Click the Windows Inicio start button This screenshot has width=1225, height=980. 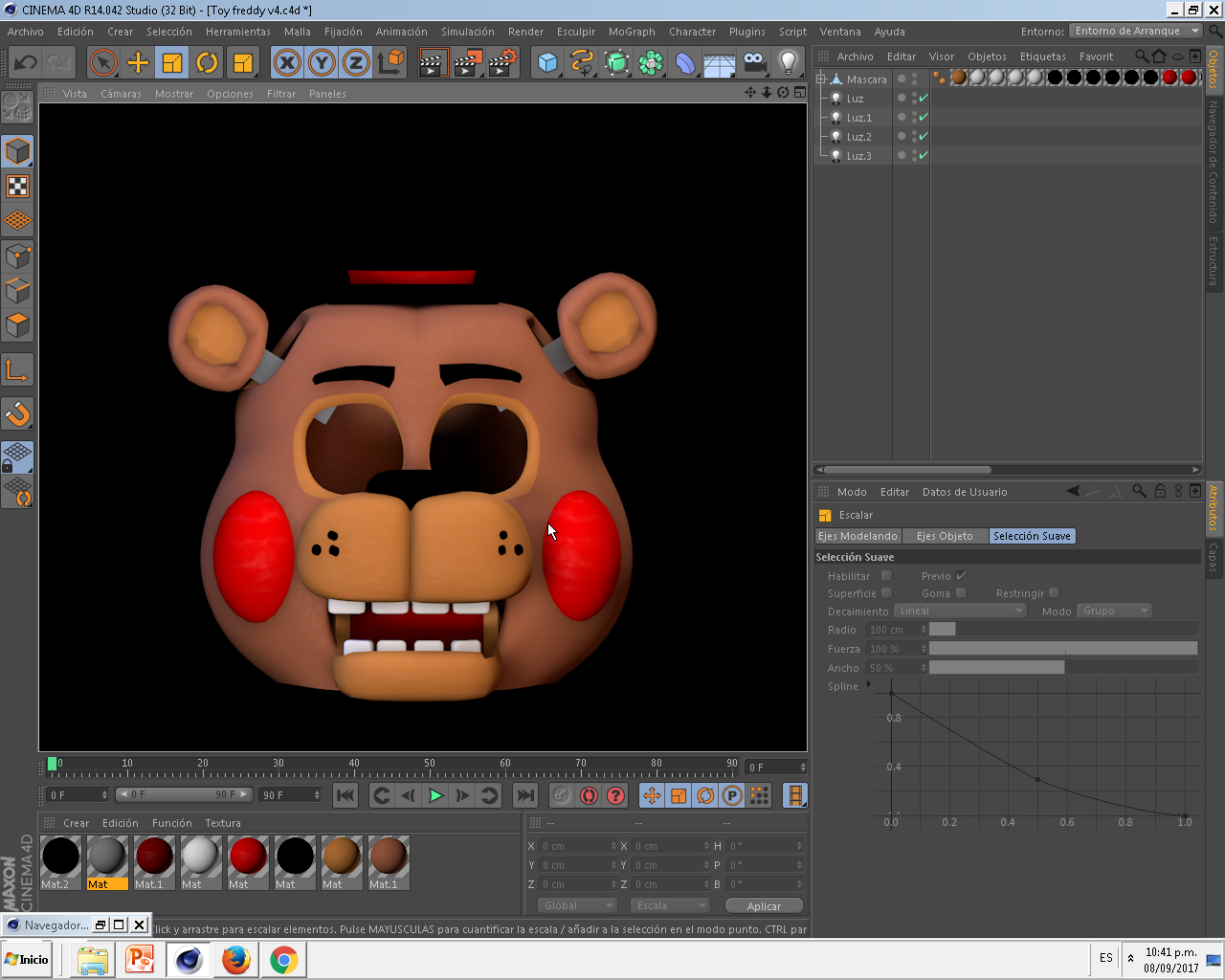(x=27, y=959)
